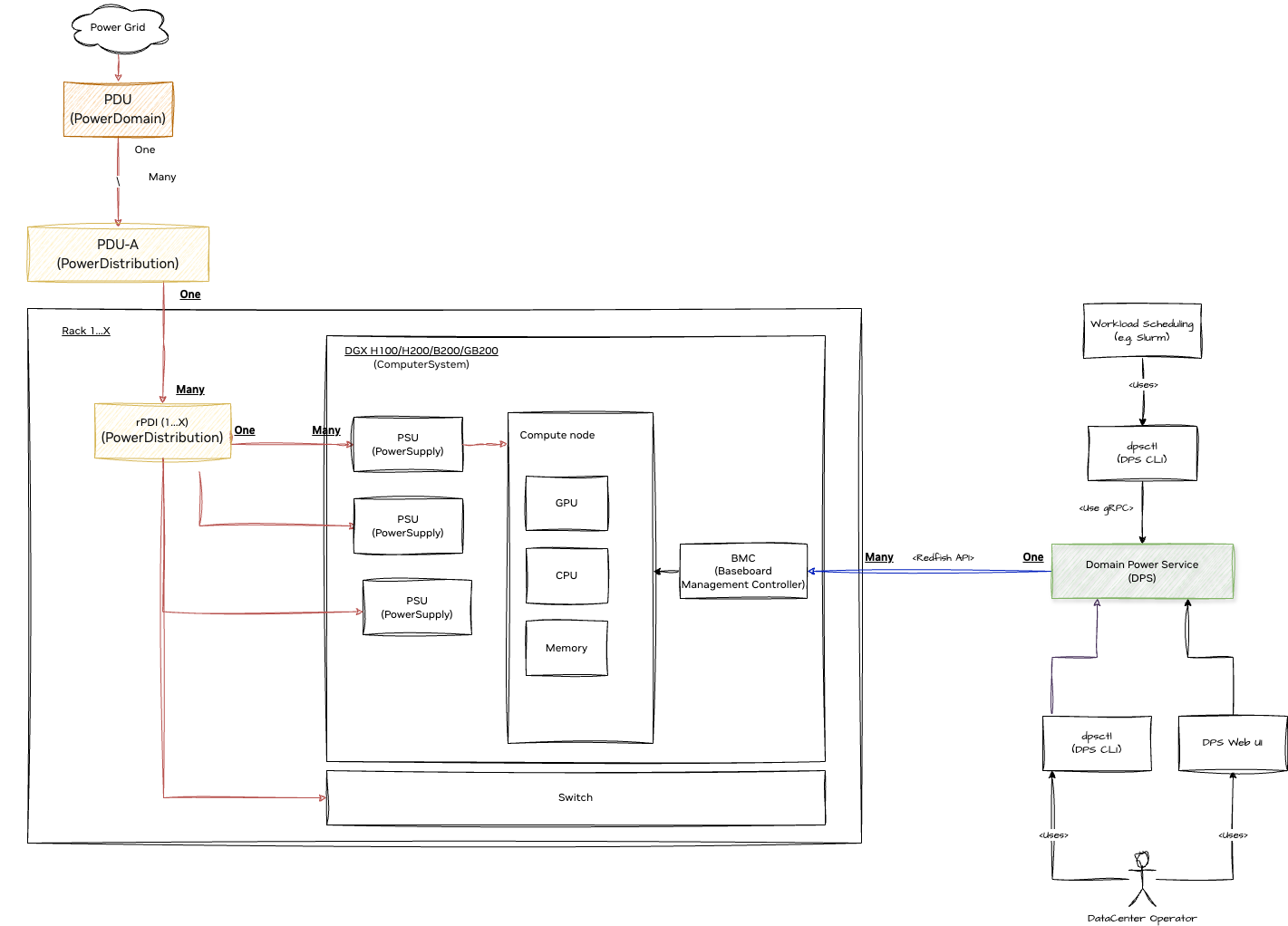Select the GPU block inside Compute node
This screenshot has width=1288, height=926.
pyautogui.click(x=567, y=502)
